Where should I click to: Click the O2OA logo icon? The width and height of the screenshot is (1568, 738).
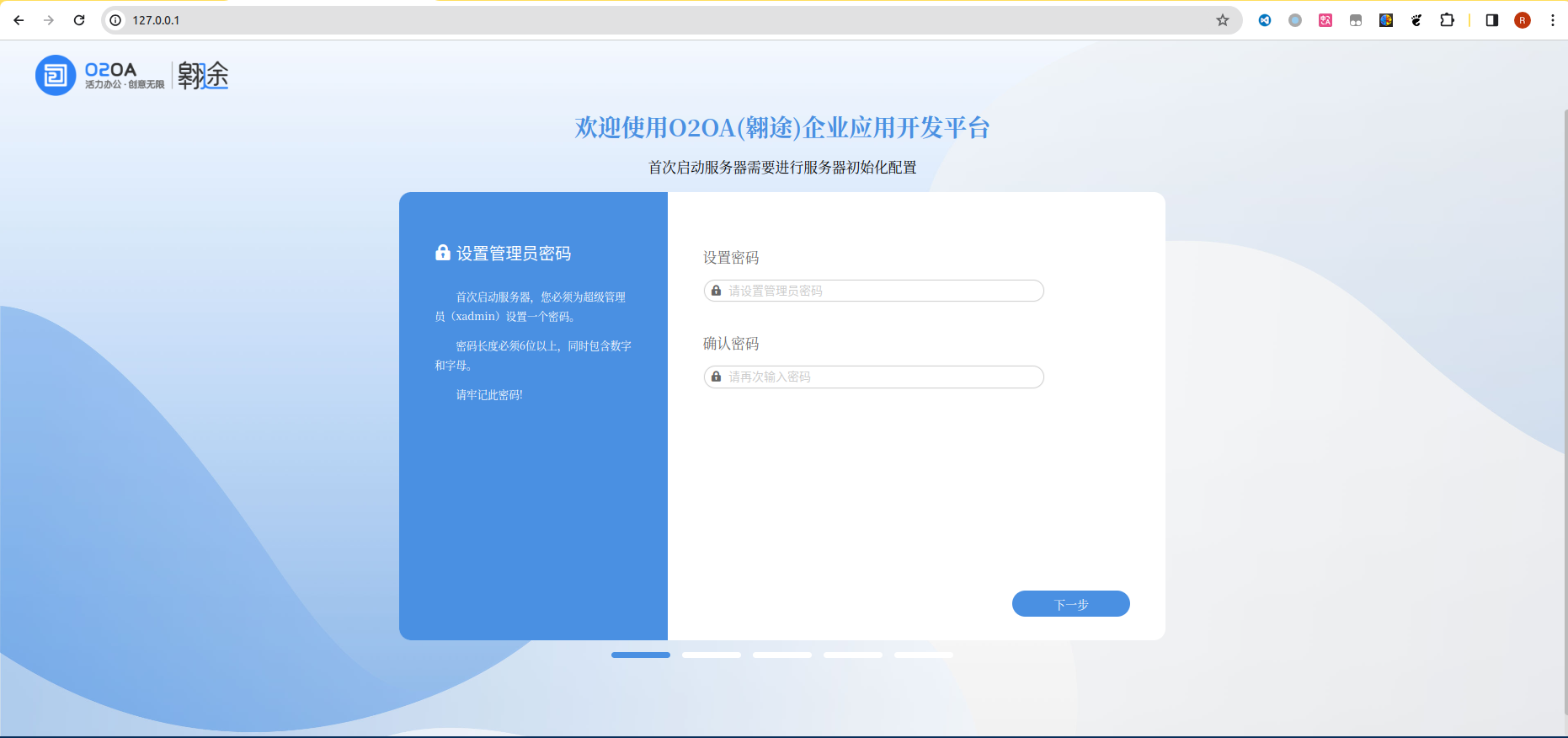click(x=56, y=76)
